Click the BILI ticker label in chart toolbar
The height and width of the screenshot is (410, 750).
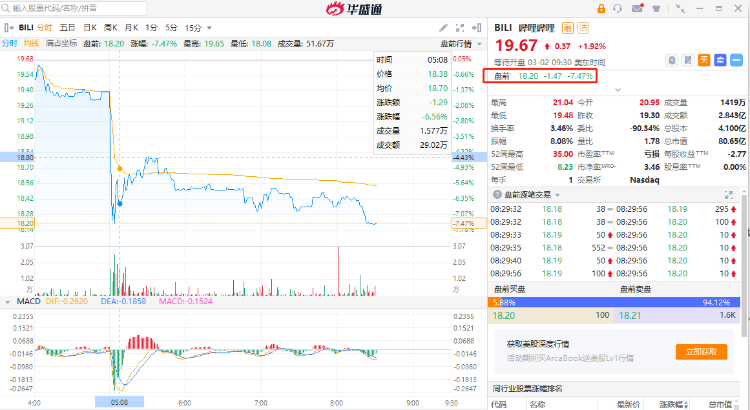[26, 28]
